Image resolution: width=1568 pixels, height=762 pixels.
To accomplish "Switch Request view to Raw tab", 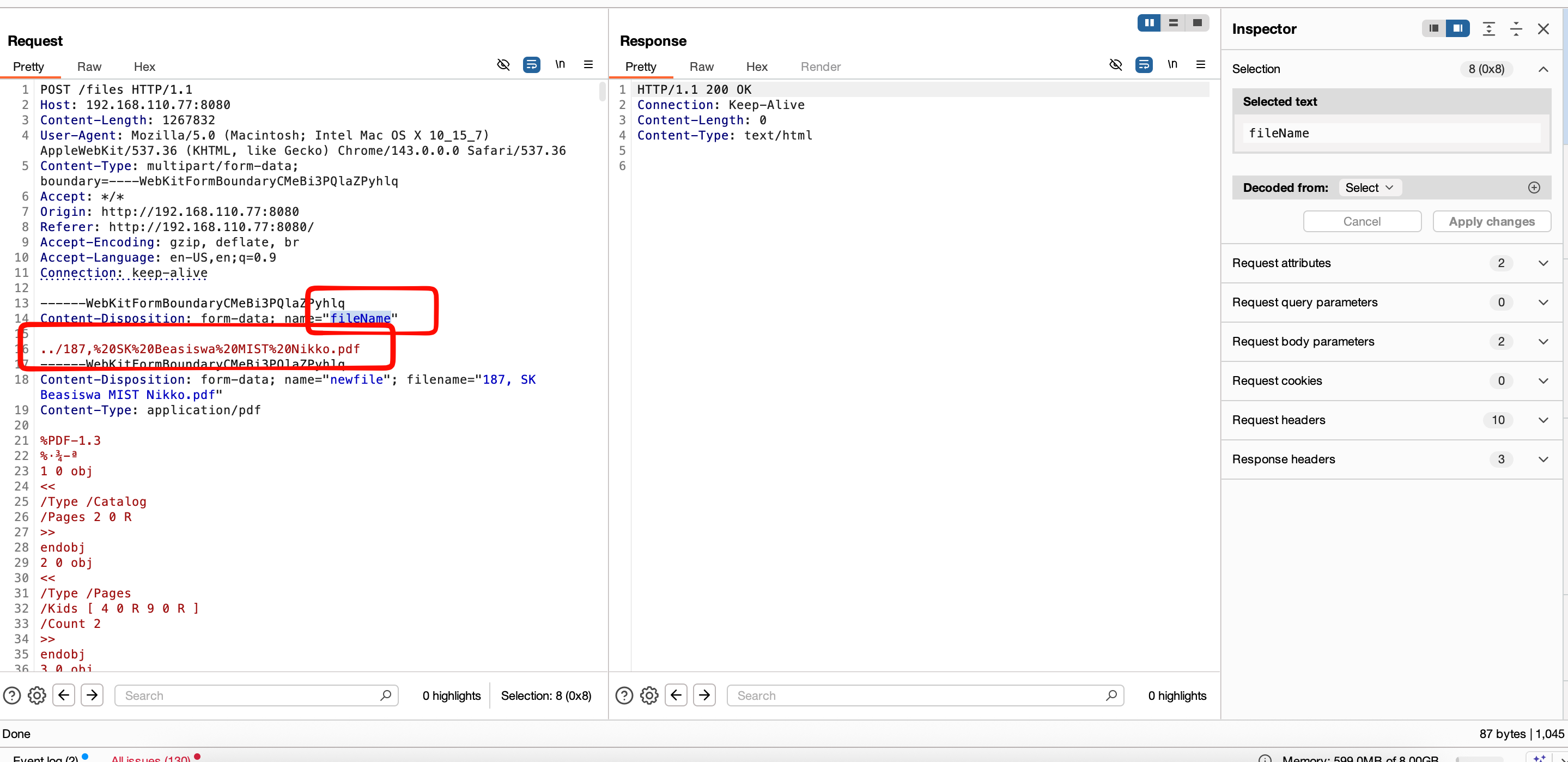I will tap(89, 66).
